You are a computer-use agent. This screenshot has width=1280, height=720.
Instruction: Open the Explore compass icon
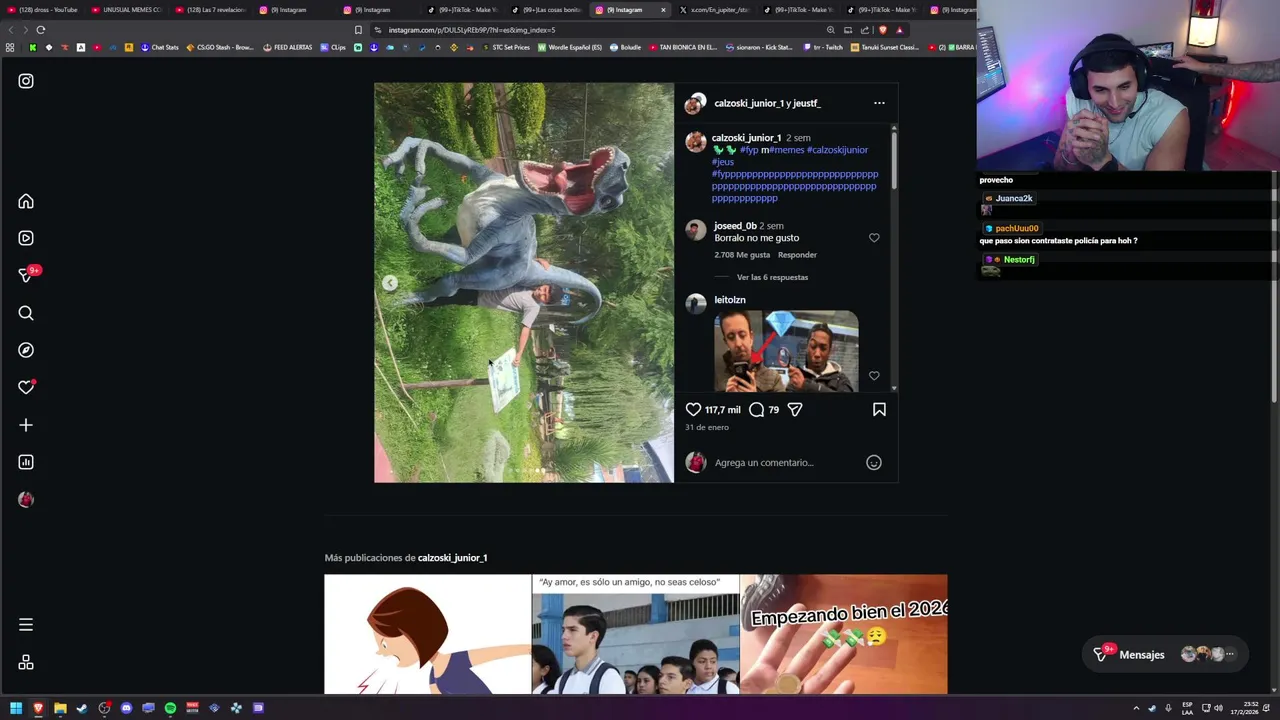point(26,350)
